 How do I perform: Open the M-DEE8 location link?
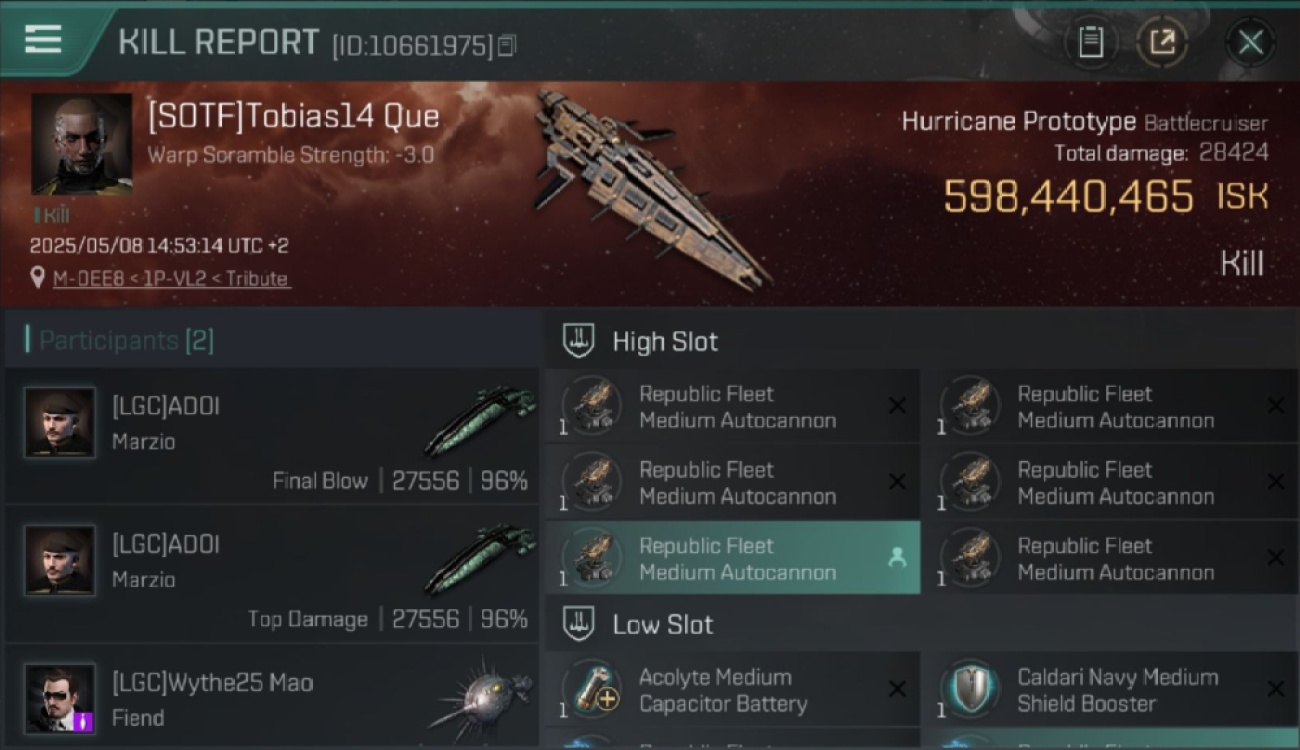[x=171, y=278]
